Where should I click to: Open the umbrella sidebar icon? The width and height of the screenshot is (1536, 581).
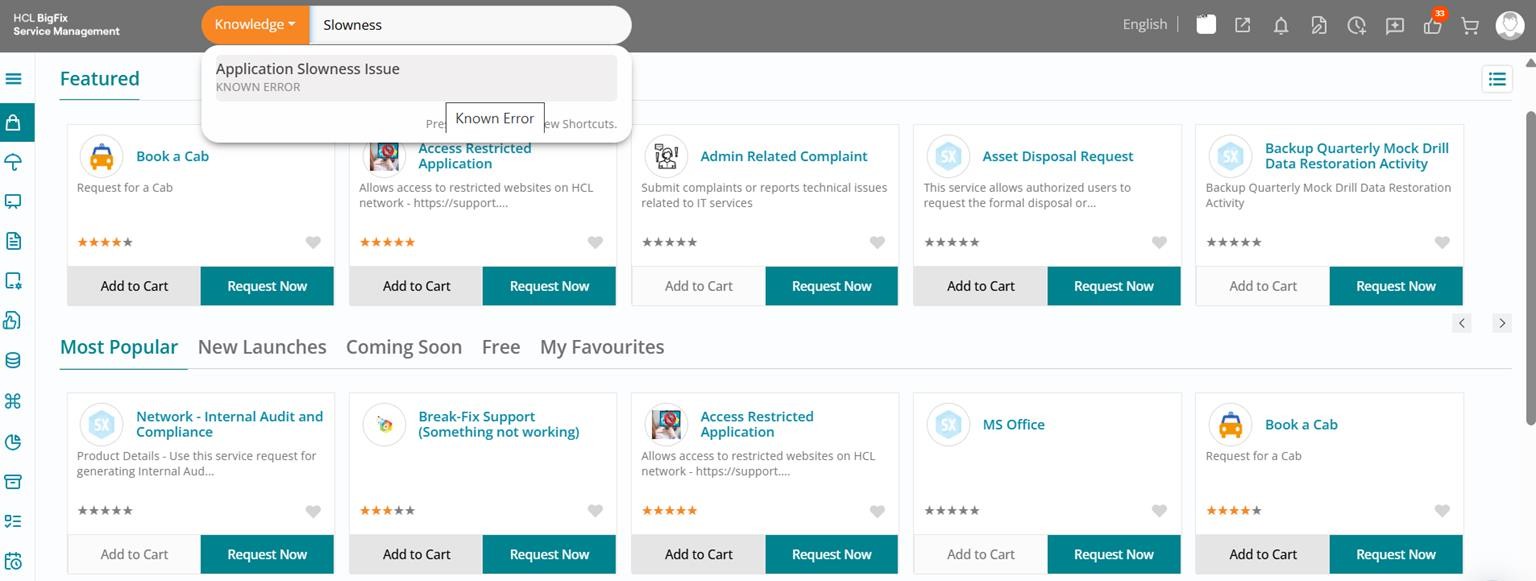click(14, 162)
